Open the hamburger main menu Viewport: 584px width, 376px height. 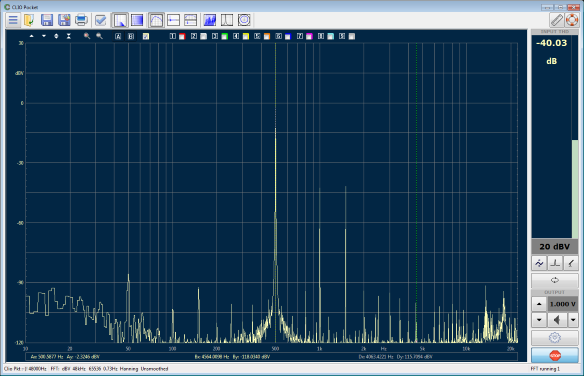(13, 20)
